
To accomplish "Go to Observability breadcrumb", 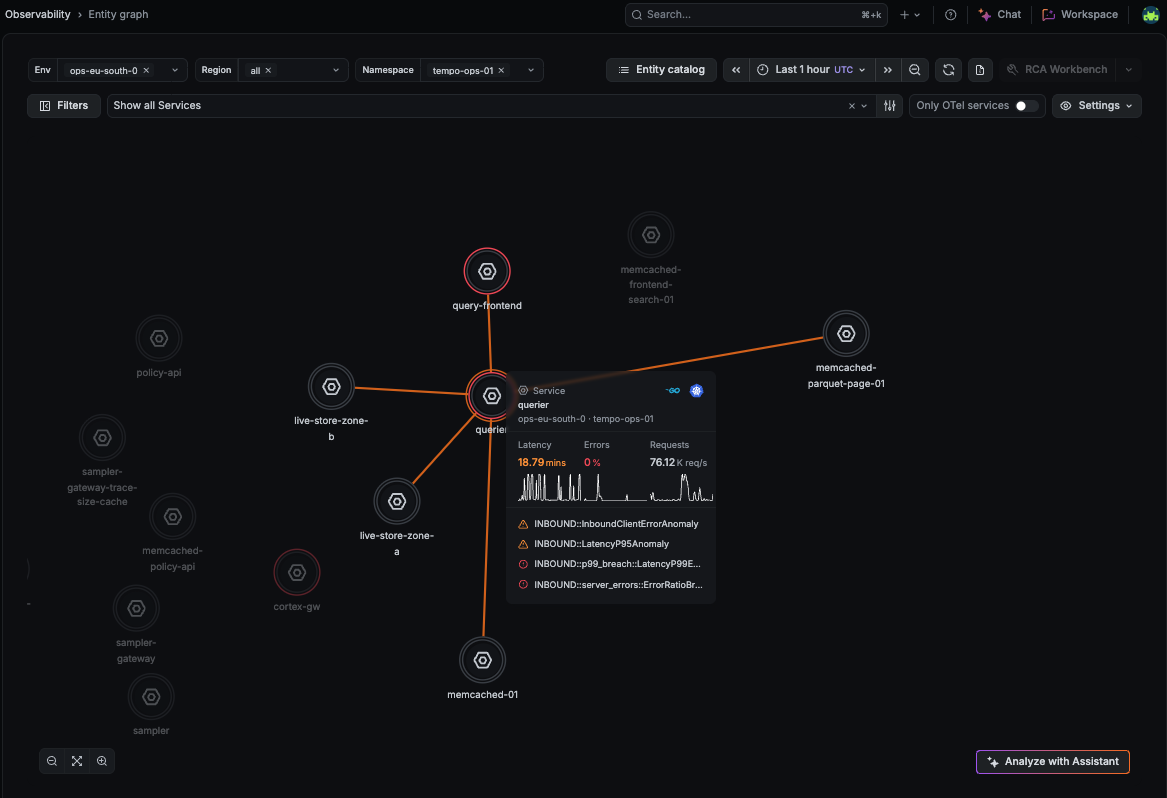I will point(38,14).
